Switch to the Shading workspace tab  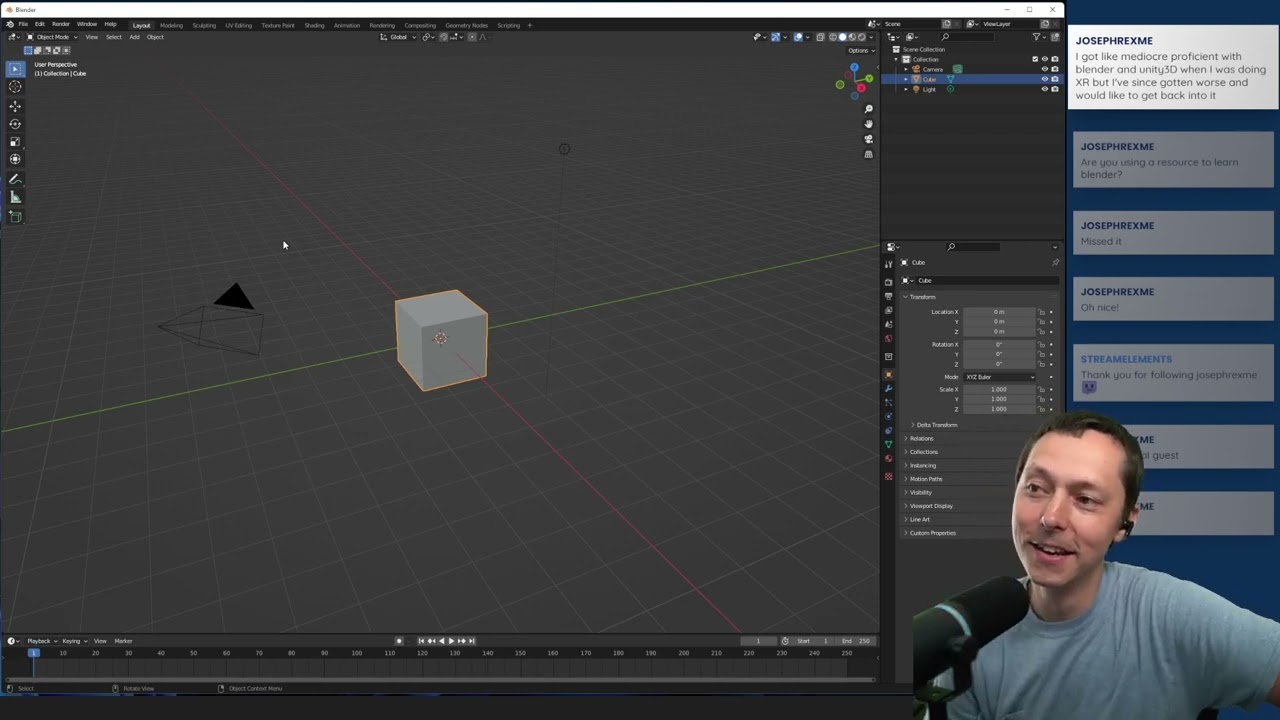tap(314, 25)
